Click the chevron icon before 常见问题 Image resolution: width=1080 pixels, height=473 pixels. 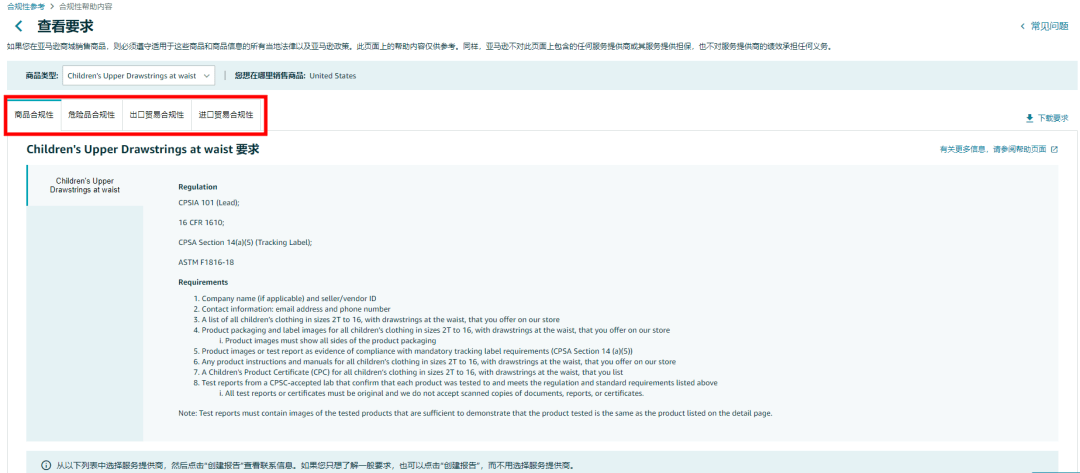pos(1021,26)
